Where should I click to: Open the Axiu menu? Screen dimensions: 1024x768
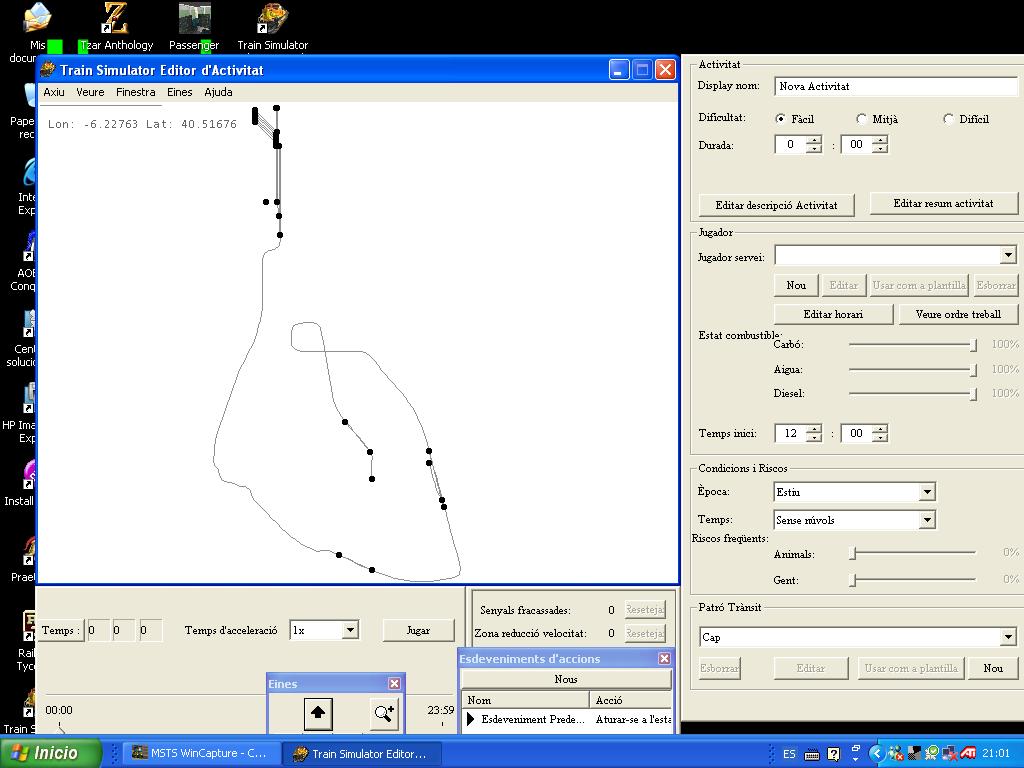[x=54, y=92]
